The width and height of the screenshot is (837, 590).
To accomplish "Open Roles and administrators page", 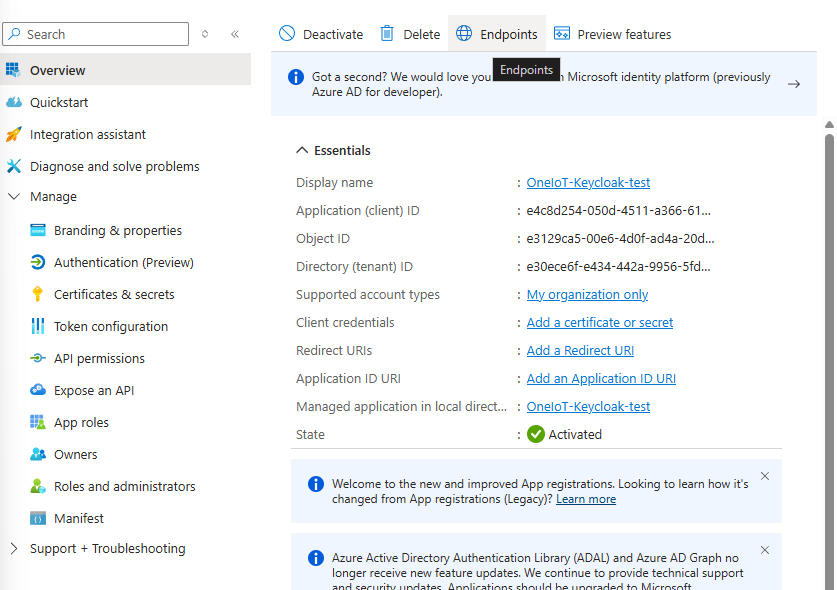I will pos(125,486).
